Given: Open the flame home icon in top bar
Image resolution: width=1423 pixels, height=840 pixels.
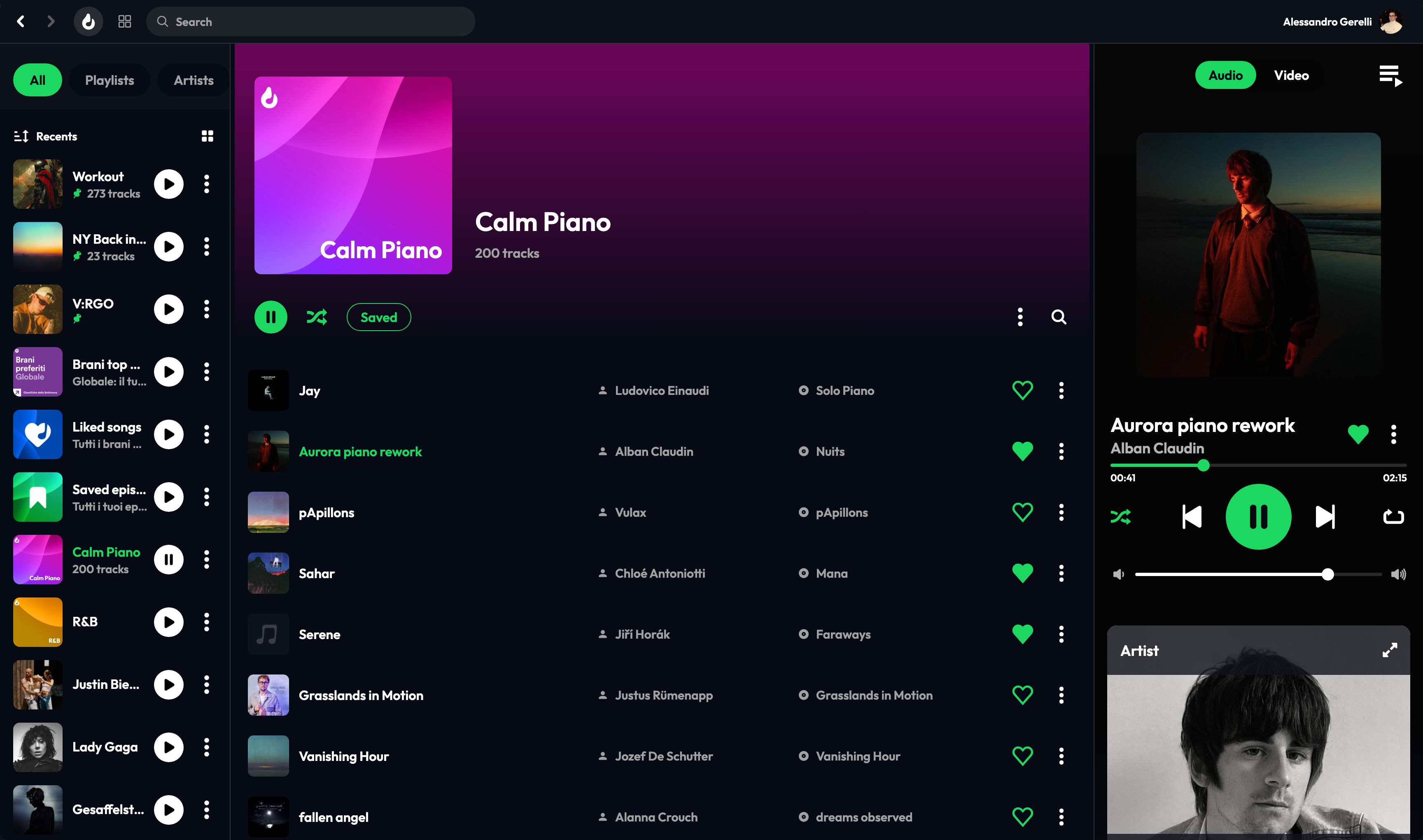Looking at the screenshot, I should click(x=88, y=21).
